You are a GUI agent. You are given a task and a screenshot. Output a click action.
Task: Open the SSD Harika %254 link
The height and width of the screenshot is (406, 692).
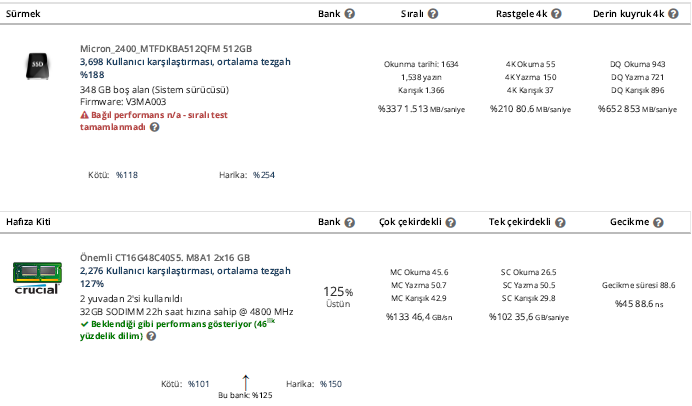click(x=263, y=175)
